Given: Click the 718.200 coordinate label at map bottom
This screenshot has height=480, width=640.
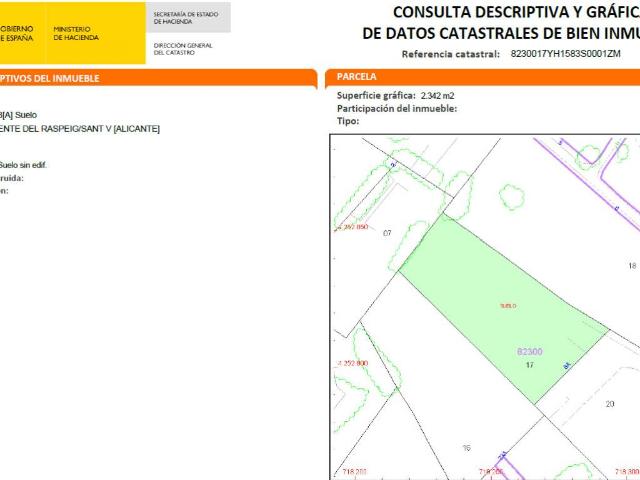Looking at the screenshot, I should [x=355, y=472].
